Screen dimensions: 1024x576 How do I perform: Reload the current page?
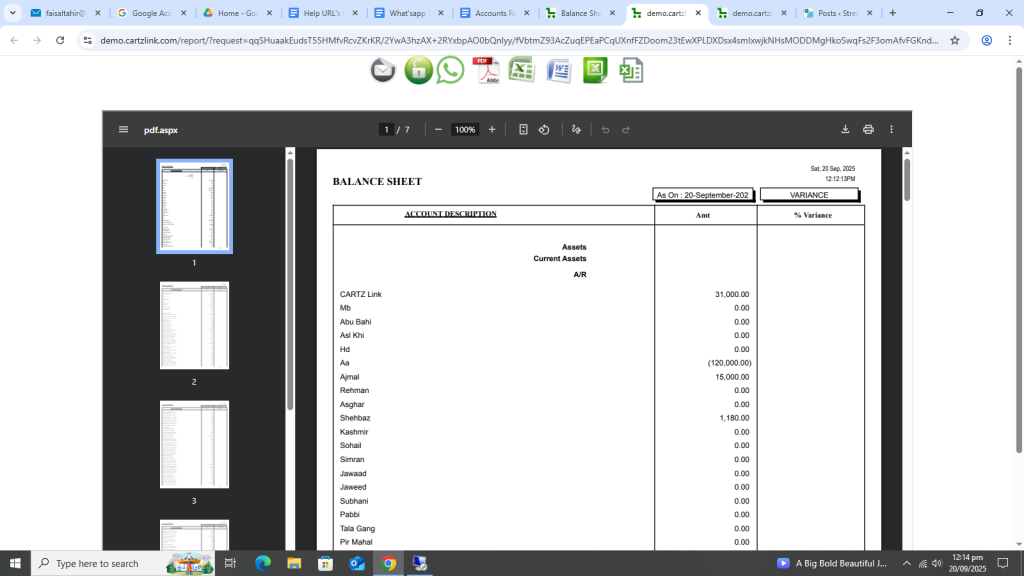coord(60,40)
